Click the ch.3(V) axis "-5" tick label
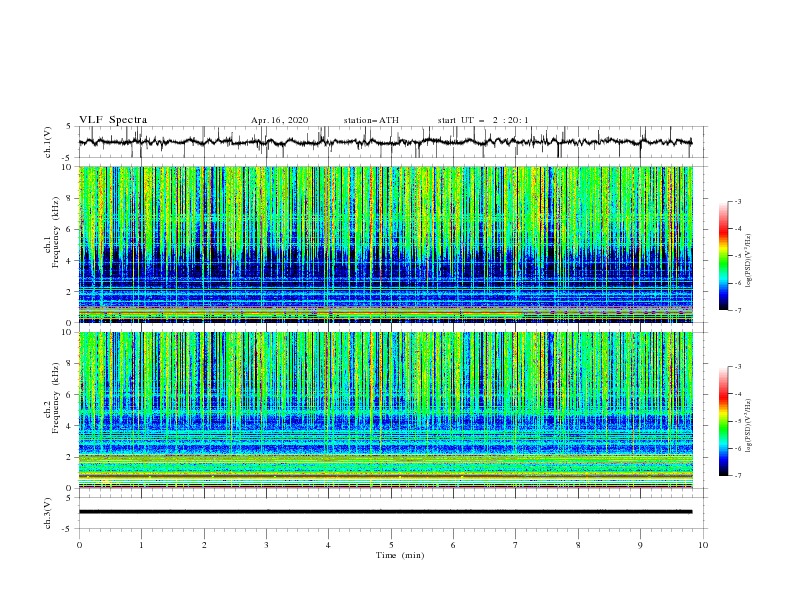This screenshot has width=792, height=612. point(68,529)
